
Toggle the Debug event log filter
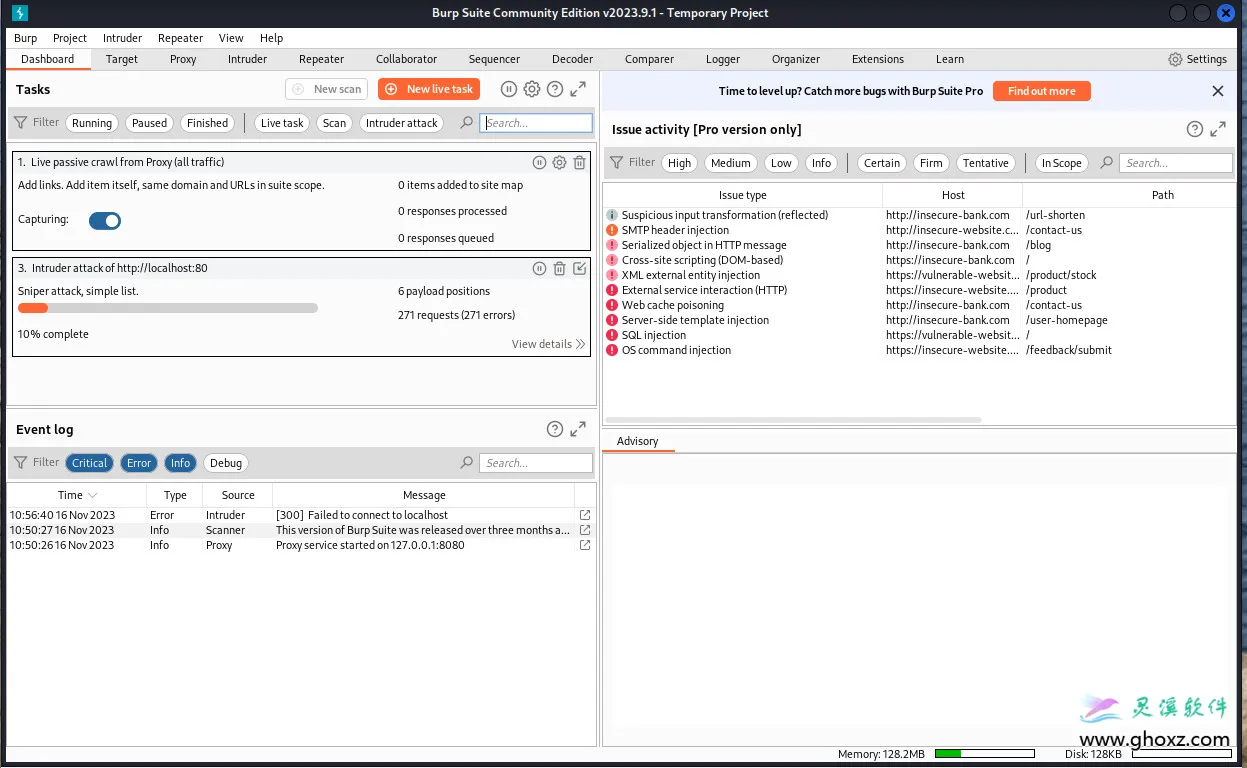tap(226, 463)
